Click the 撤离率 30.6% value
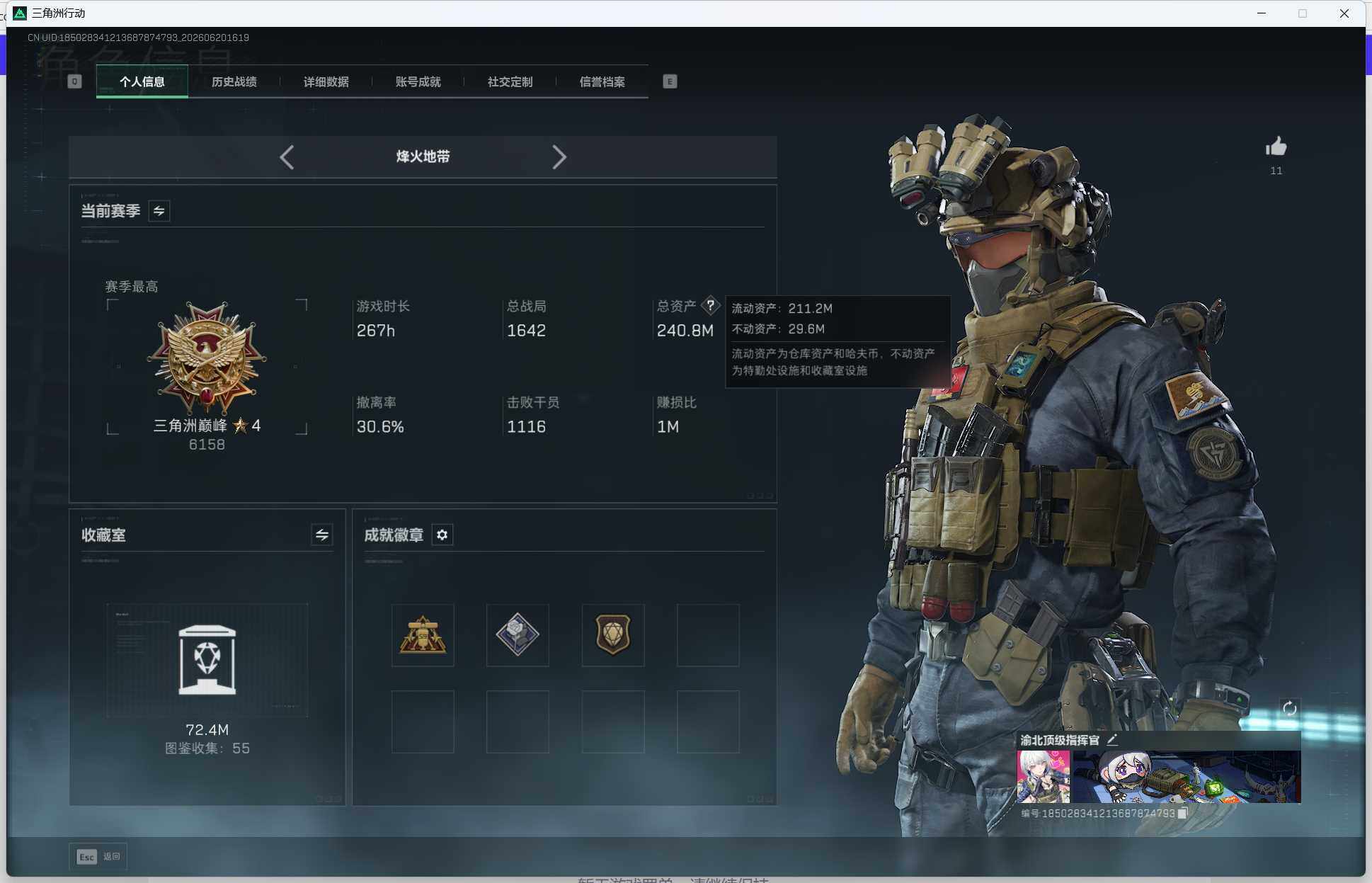This screenshot has height=883, width=1372. (380, 427)
